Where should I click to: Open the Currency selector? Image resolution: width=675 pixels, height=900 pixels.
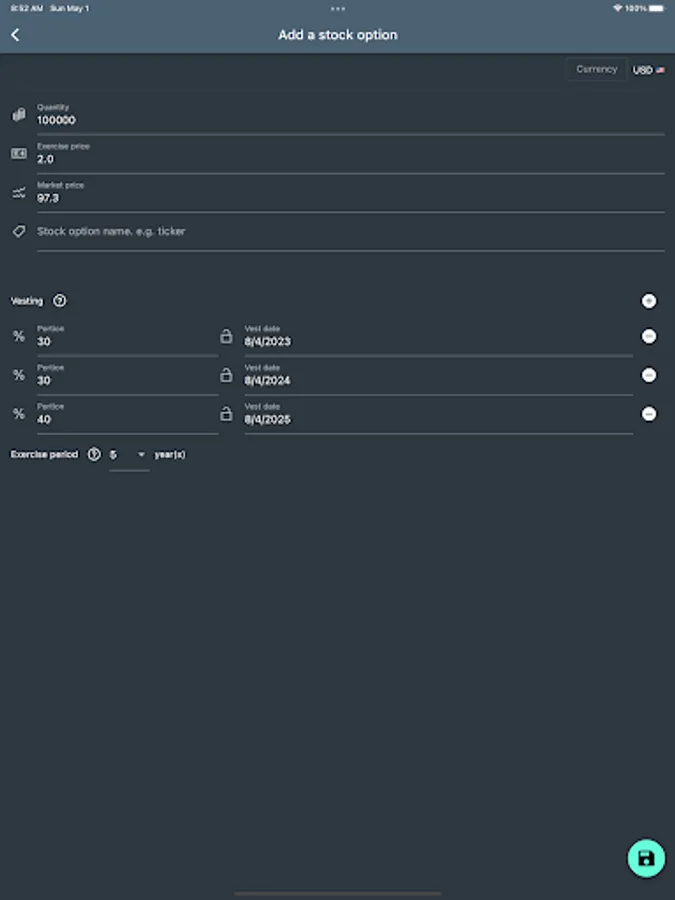(x=596, y=69)
